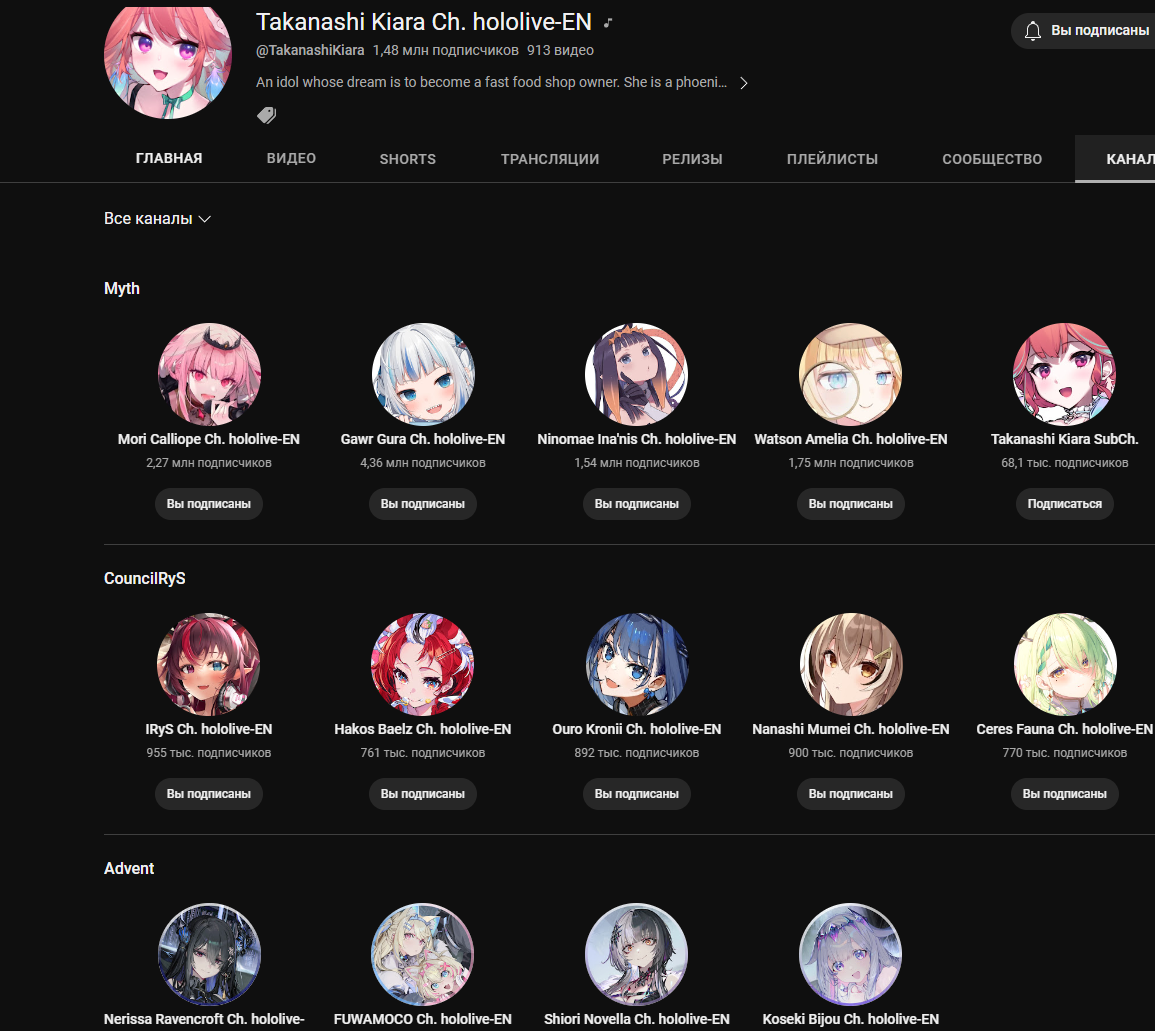Open IRyS channel avatar
1155x1031 pixels.
(209, 664)
